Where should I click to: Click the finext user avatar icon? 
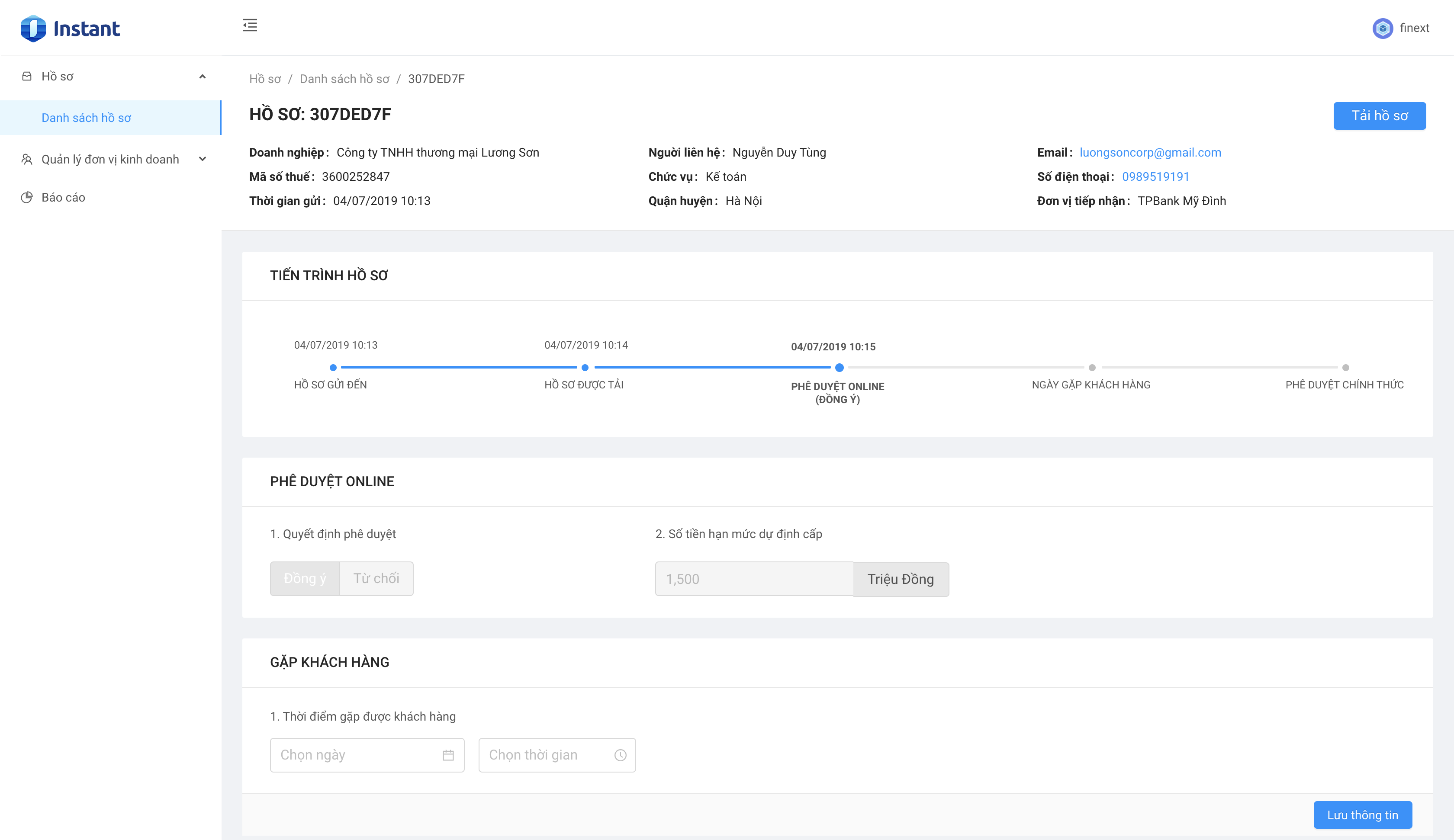(1383, 28)
